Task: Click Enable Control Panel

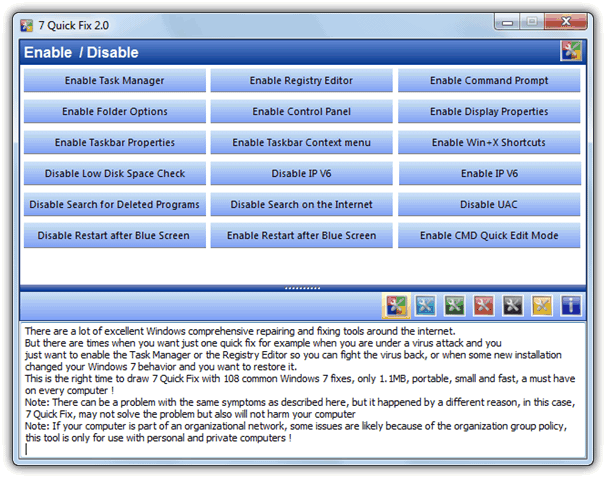Action: tap(301, 111)
